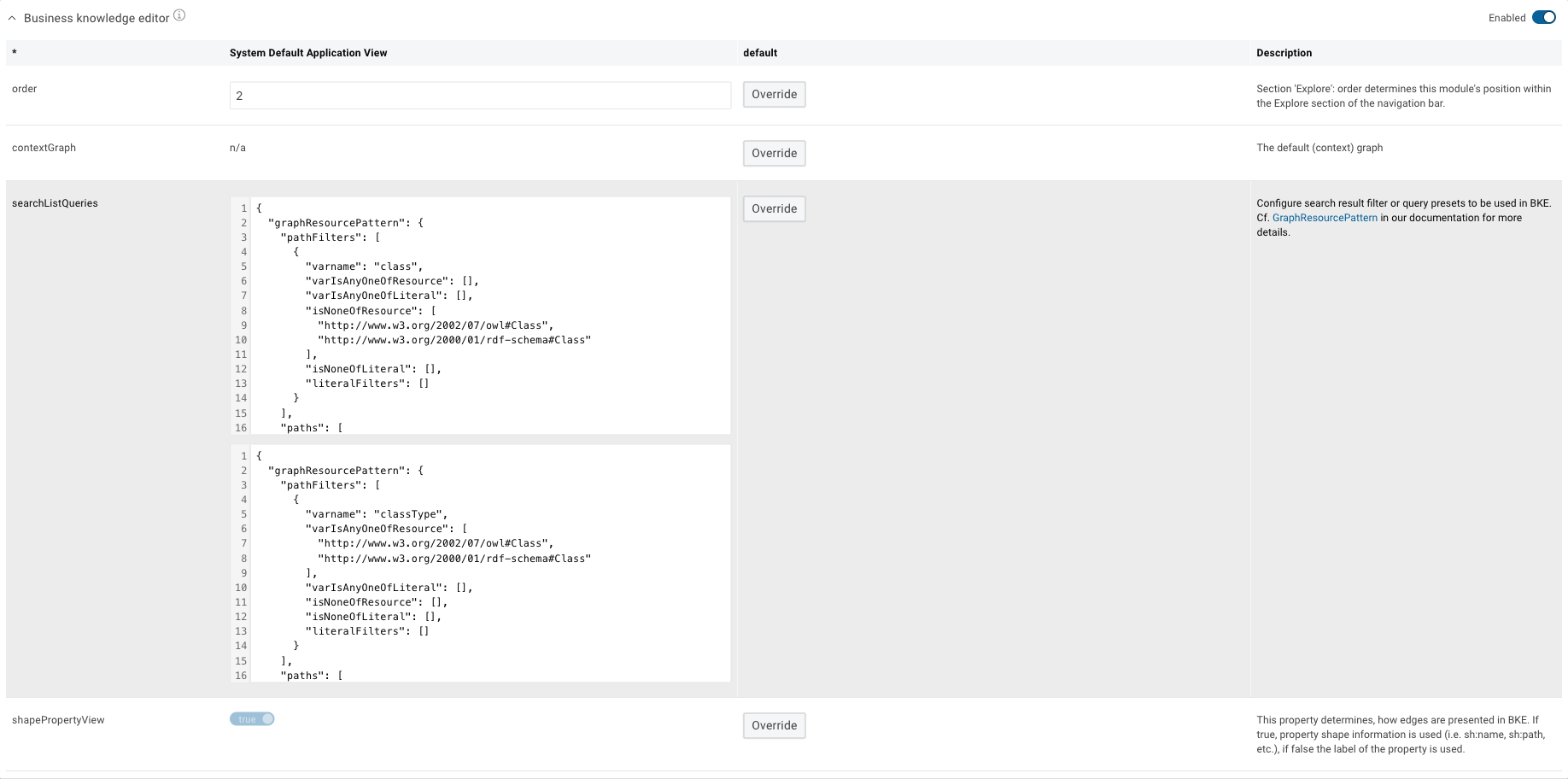Override the contextGraph setting
Screen dimensions: 1568x779
[x=774, y=153]
